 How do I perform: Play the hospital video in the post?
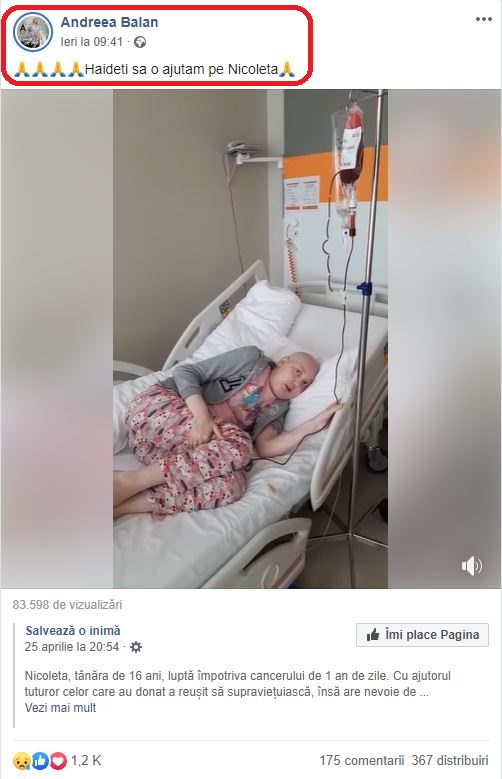(251, 339)
